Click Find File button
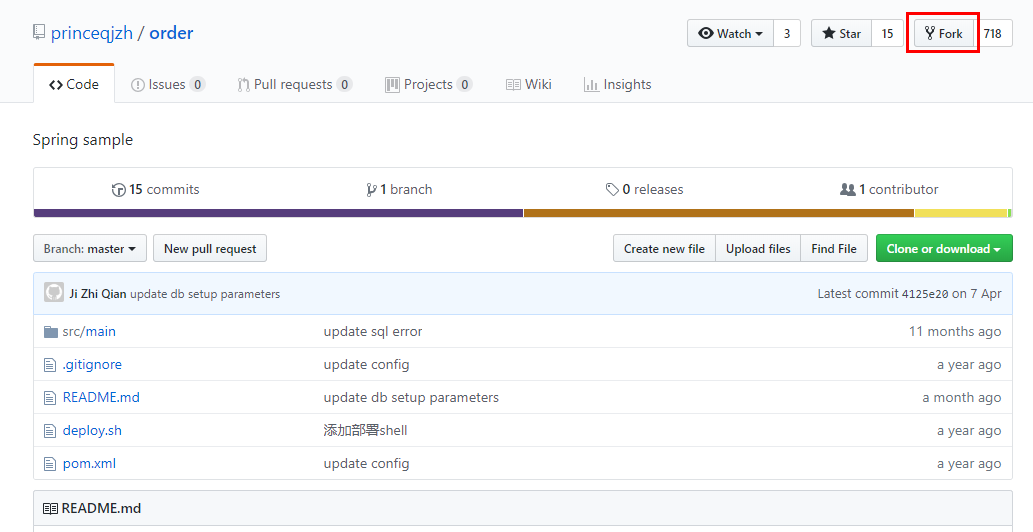The height and width of the screenshot is (532, 1033). tap(834, 248)
